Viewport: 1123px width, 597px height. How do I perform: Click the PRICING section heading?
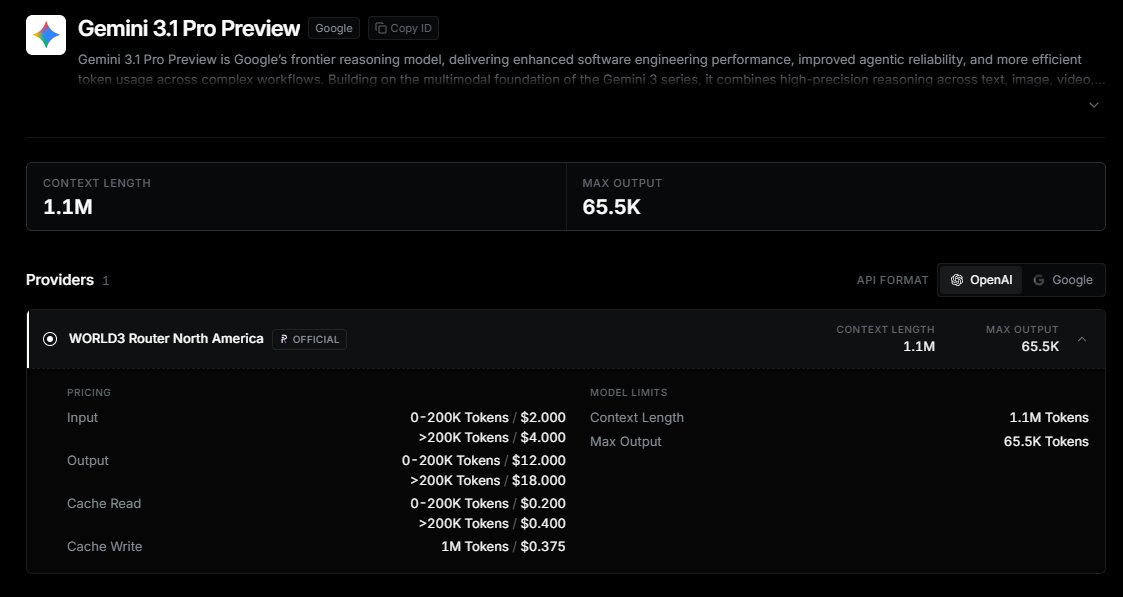(89, 392)
